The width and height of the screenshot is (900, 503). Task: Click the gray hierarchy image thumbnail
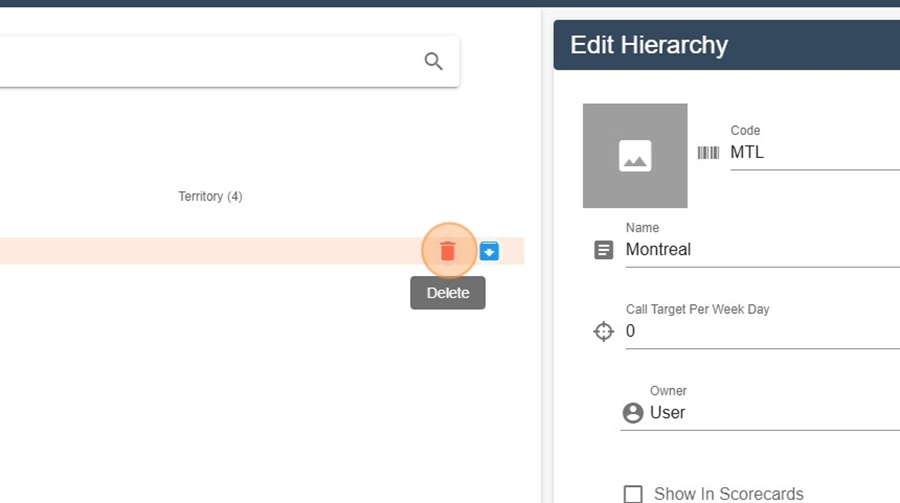(x=635, y=156)
